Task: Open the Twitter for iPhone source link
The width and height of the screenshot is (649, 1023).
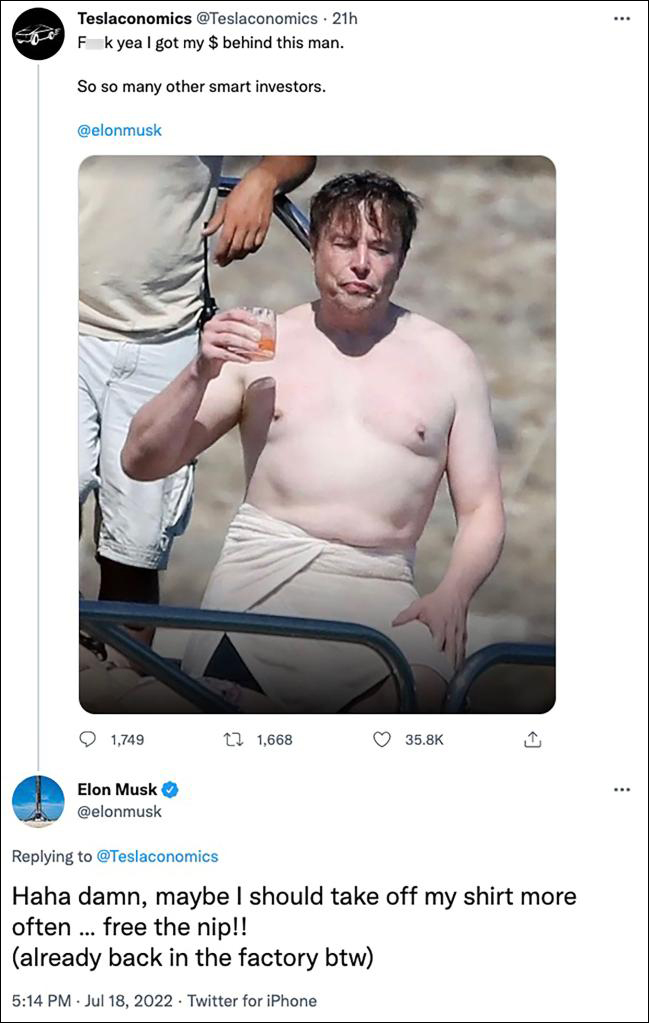Action: [252, 1001]
